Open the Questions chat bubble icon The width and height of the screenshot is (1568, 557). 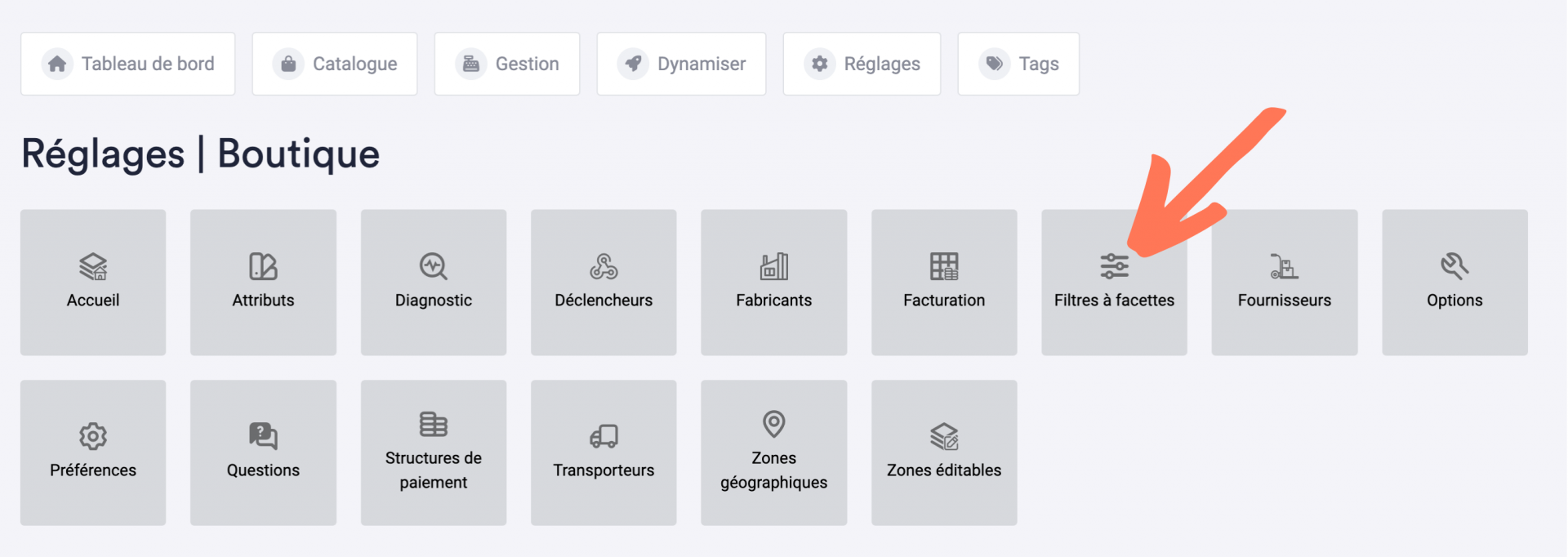263,436
